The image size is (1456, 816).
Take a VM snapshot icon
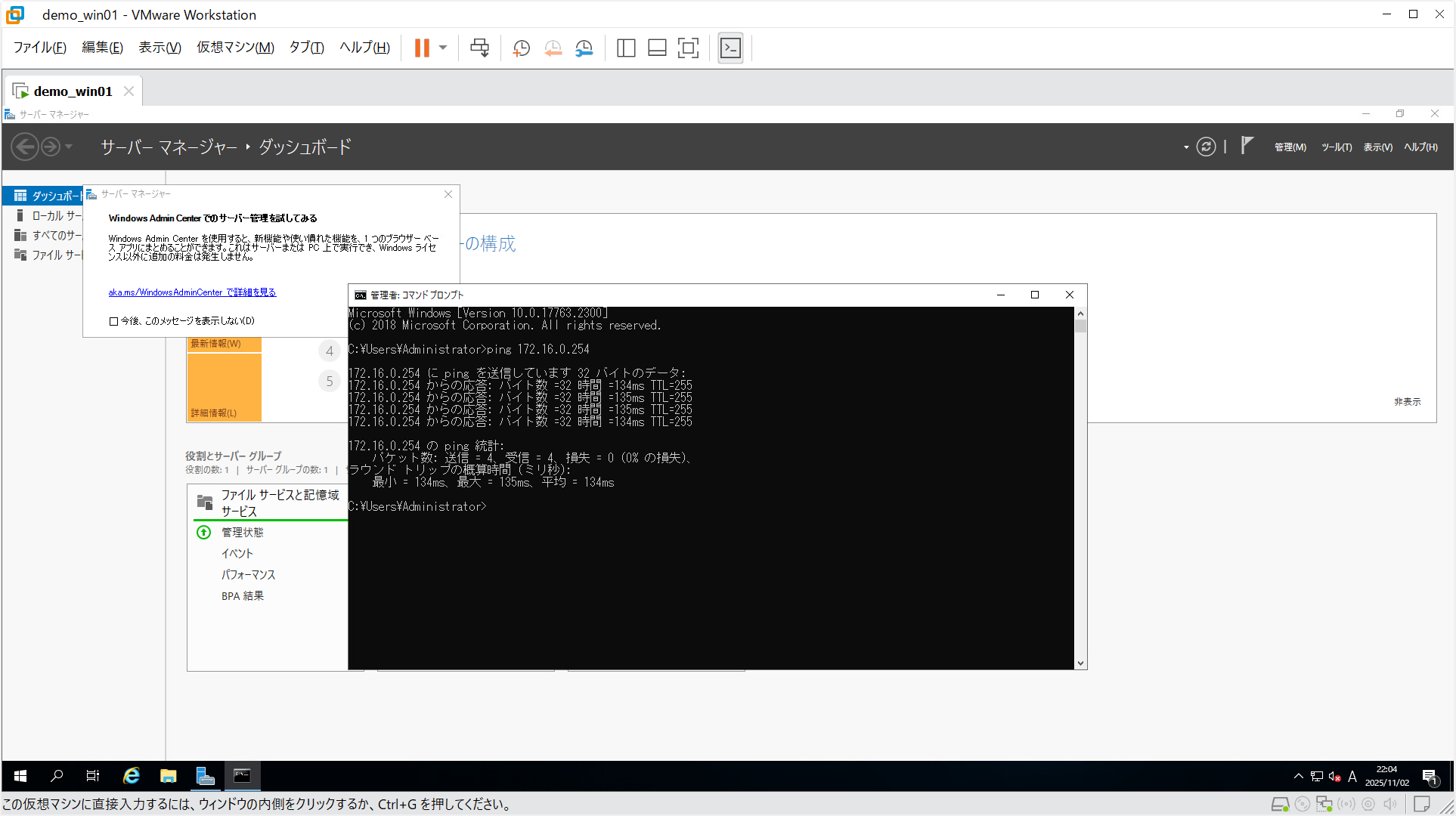point(521,48)
